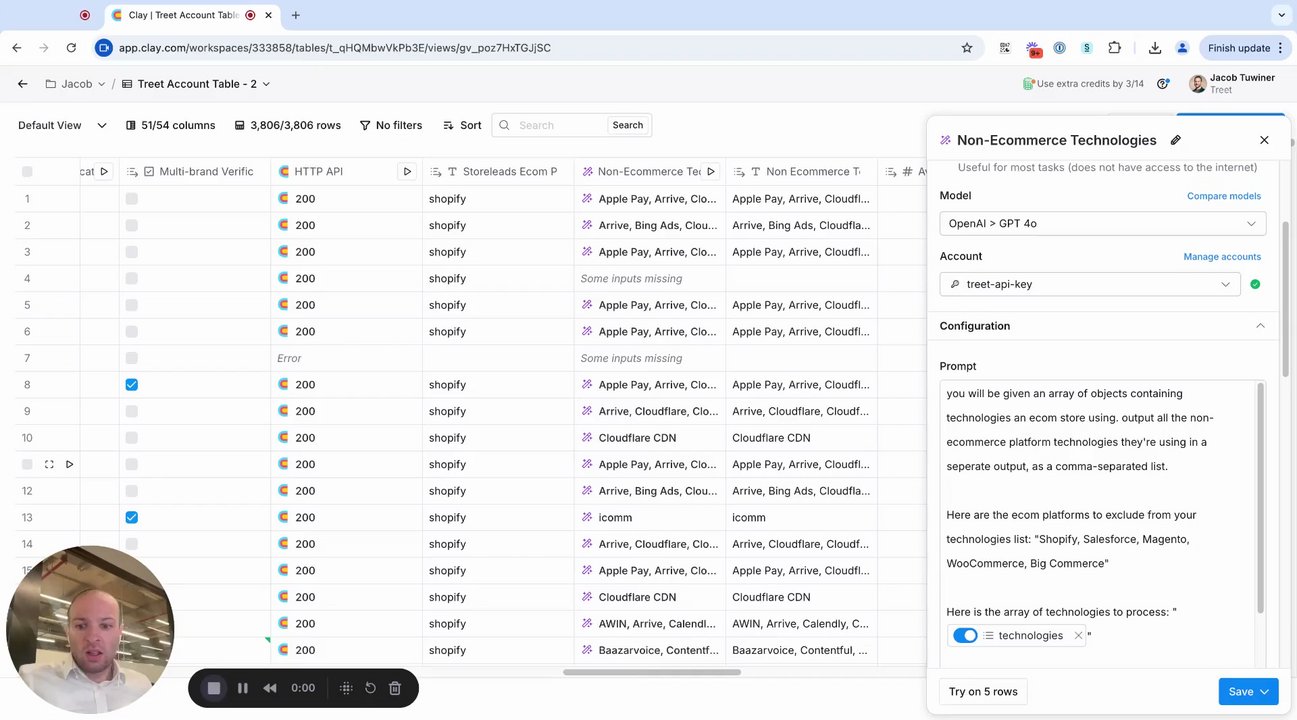Reload the browser page
This screenshot has height=720, width=1297.
coord(71,48)
